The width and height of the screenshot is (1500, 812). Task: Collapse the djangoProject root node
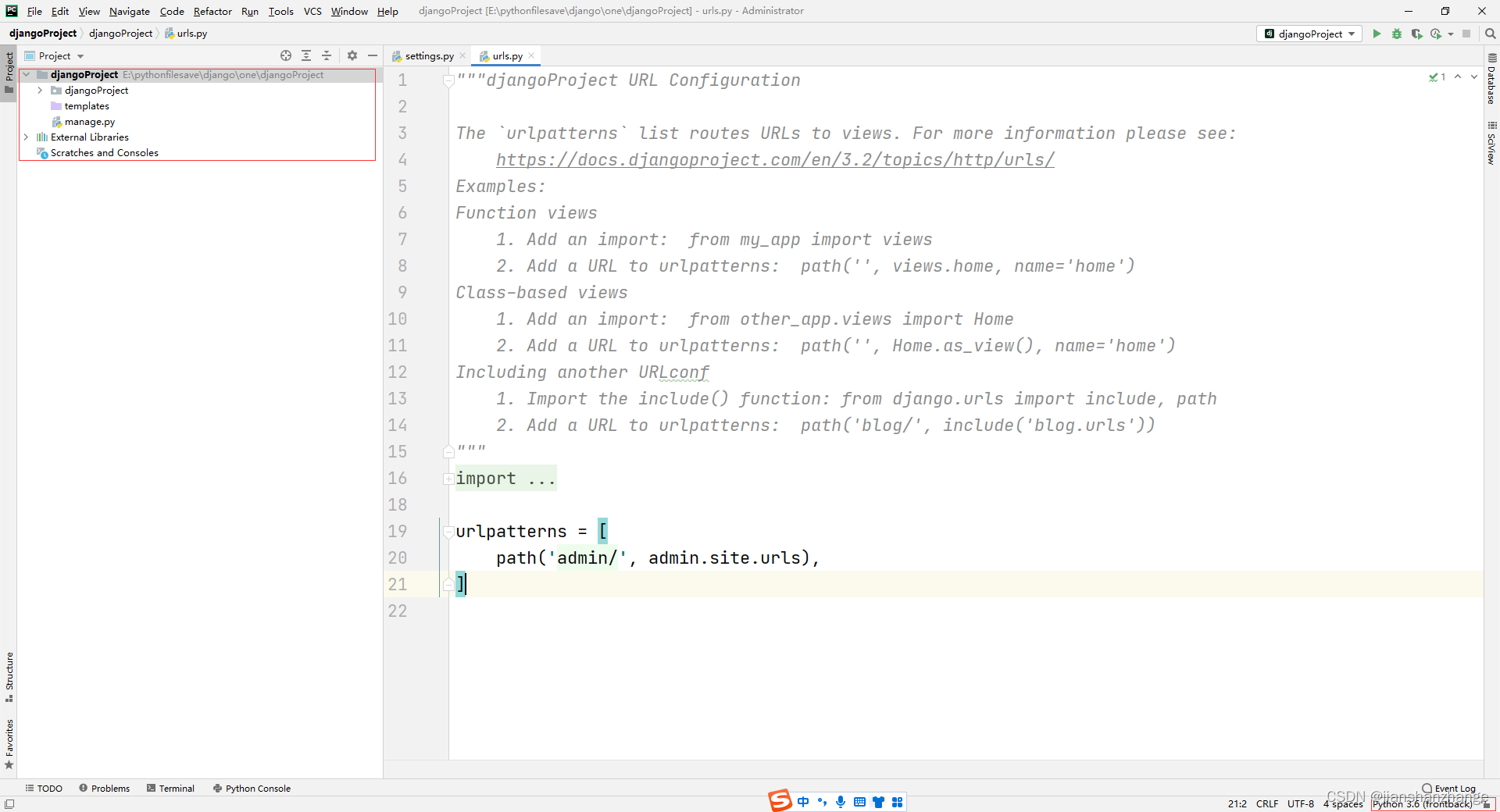tap(27, 75)
